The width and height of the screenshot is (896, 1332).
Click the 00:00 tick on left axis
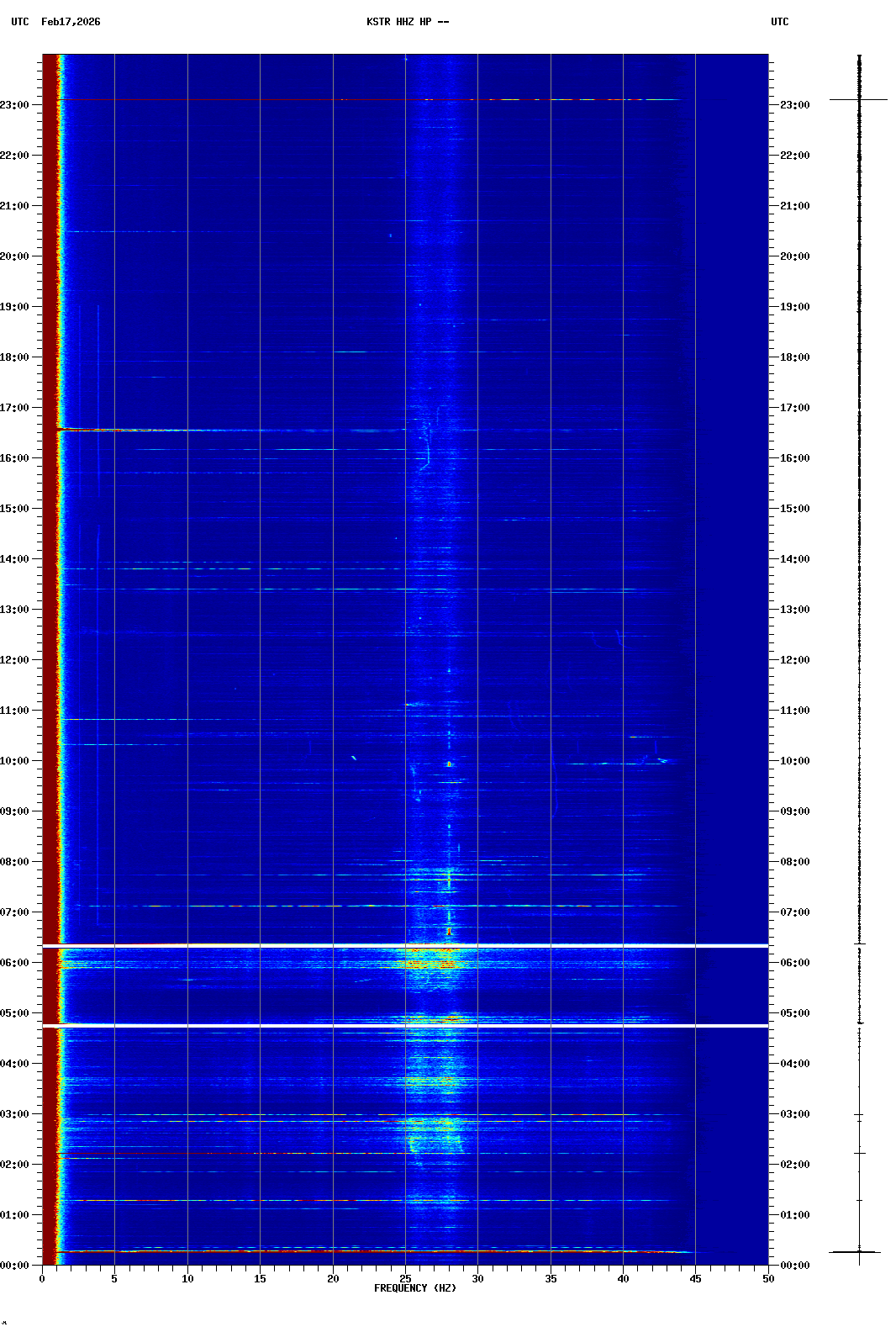[x=15, y=1266]
